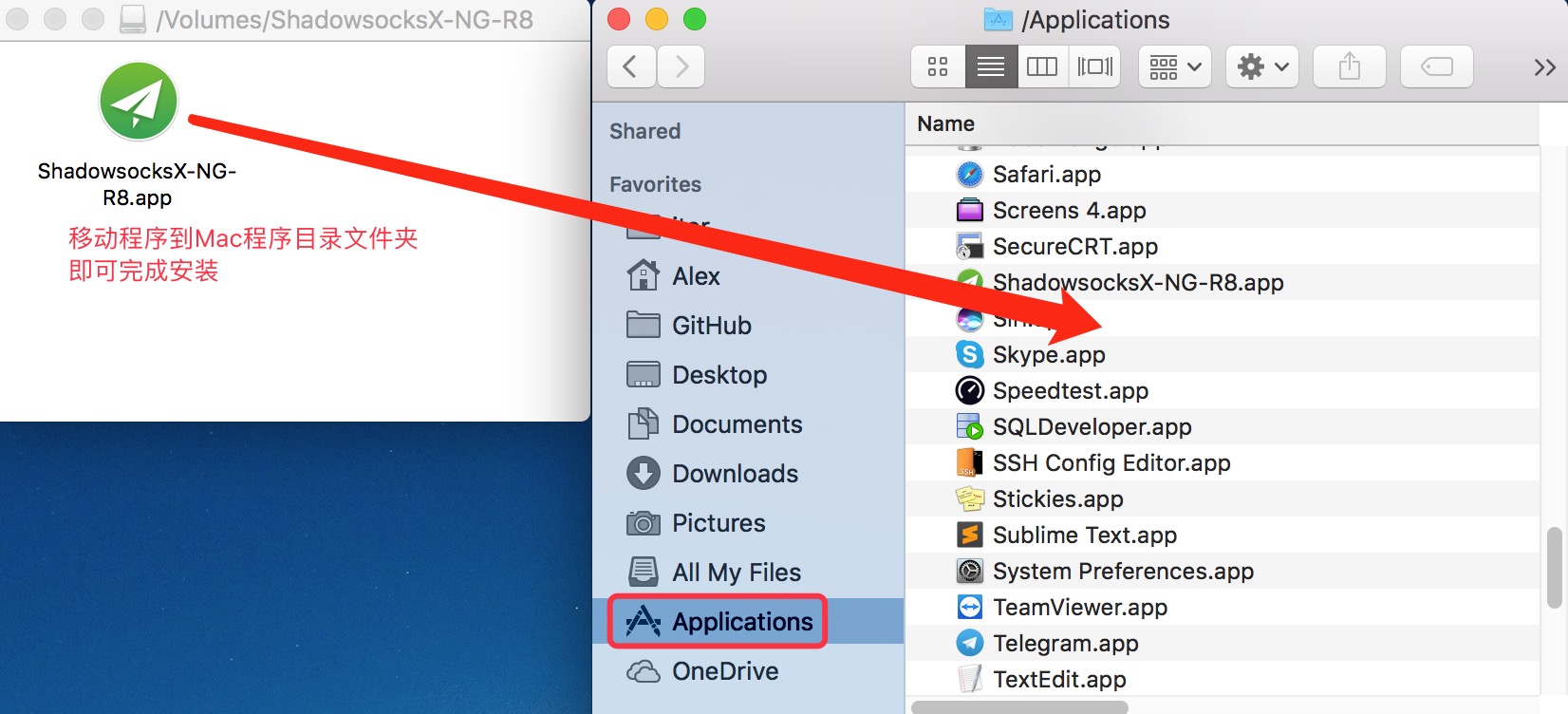The height and width of the screenshot is (714, 1568).
Task: Show hidden toolbar items via double chevron
Action: pyautogui.click(x=1544, y=67)
